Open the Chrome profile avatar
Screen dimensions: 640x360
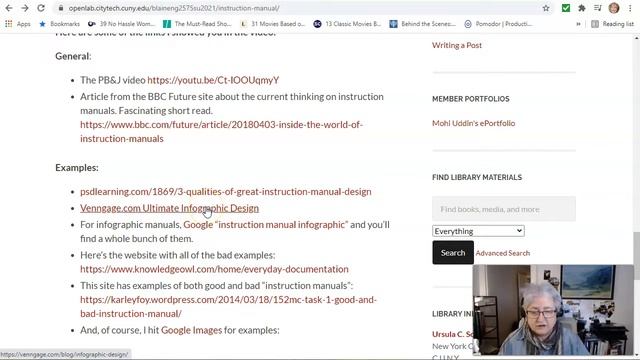(x=613, y=8)
